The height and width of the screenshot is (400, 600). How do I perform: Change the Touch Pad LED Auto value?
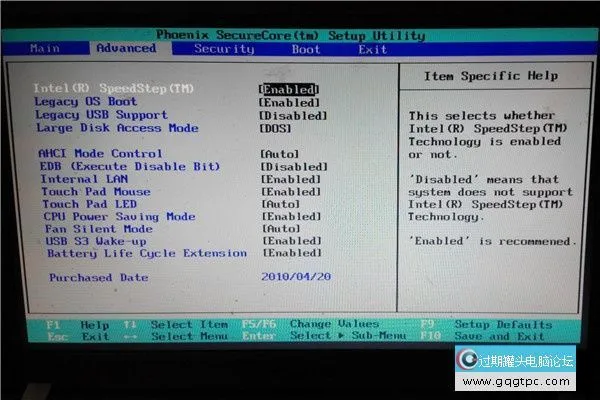pyautogui.click(x=280, y=204)
